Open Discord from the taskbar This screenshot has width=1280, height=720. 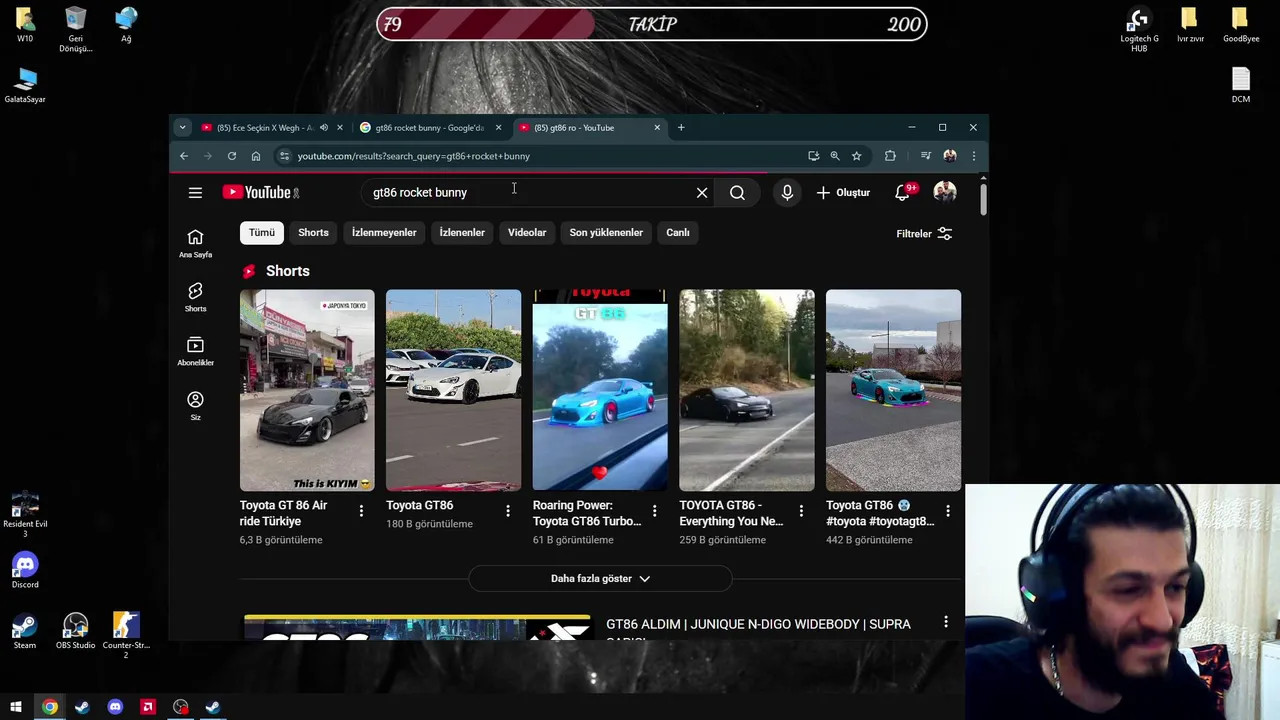[x=115, y=707]
